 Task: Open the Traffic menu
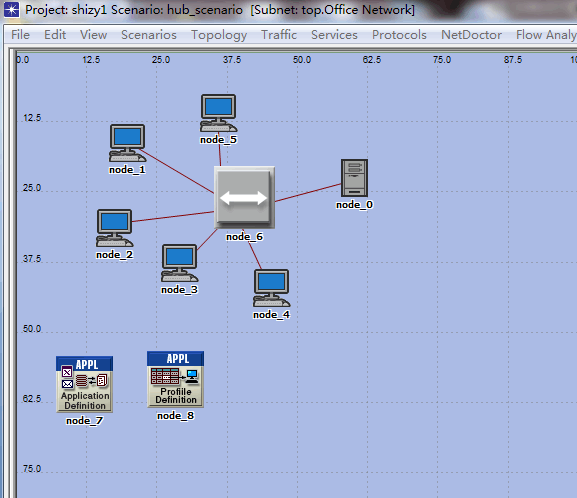click(x=279, y=35)
